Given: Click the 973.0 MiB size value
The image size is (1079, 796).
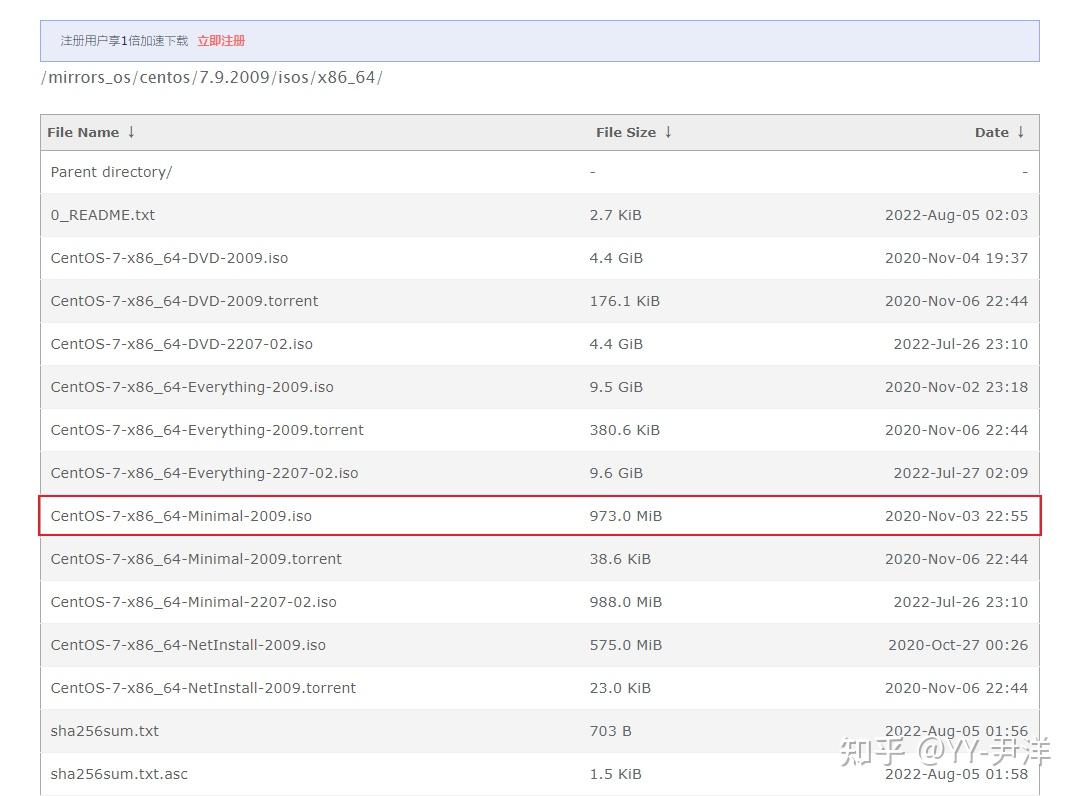Looking at the screenshot, I should 626,516.
